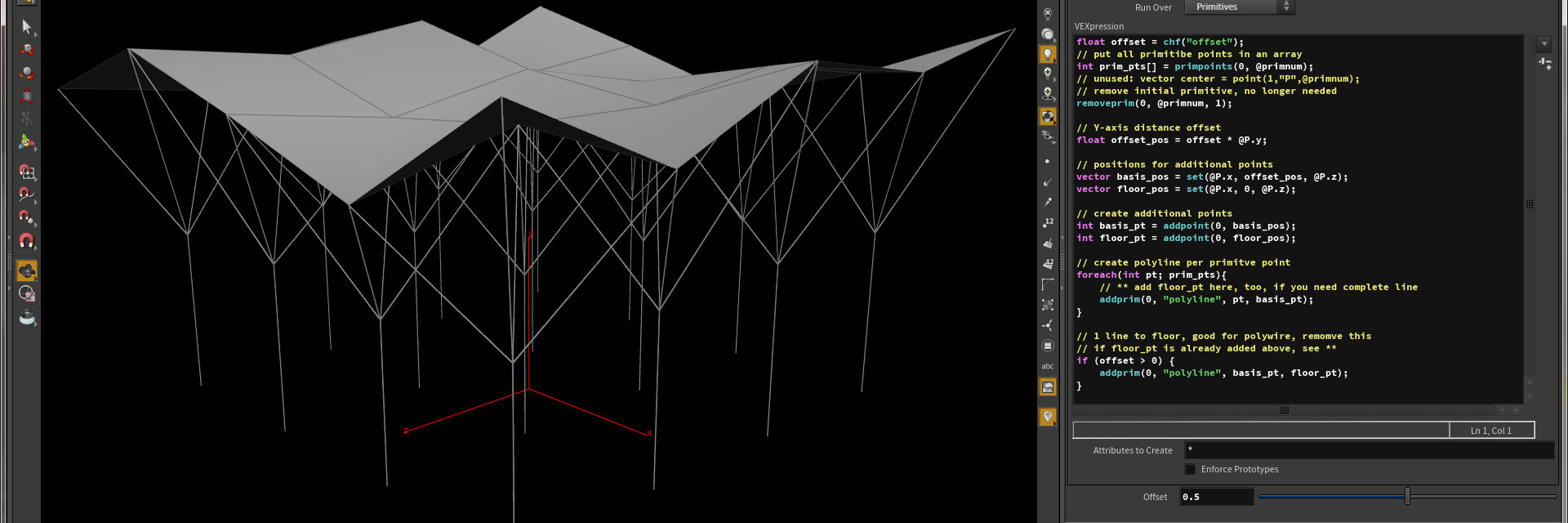This screenshot has width=1568, height=523.
Task: Toggle point normals display icon
Action: [x=1048, y=181]
